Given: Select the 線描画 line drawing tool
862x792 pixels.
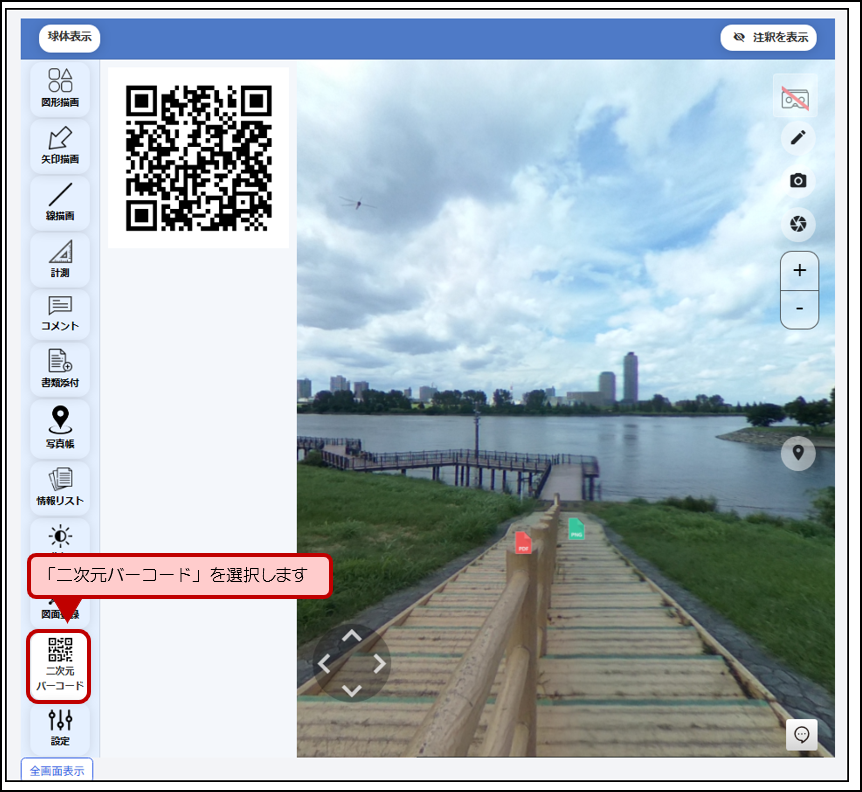Looking at the screenshot, I should click(x=60, y=203).
